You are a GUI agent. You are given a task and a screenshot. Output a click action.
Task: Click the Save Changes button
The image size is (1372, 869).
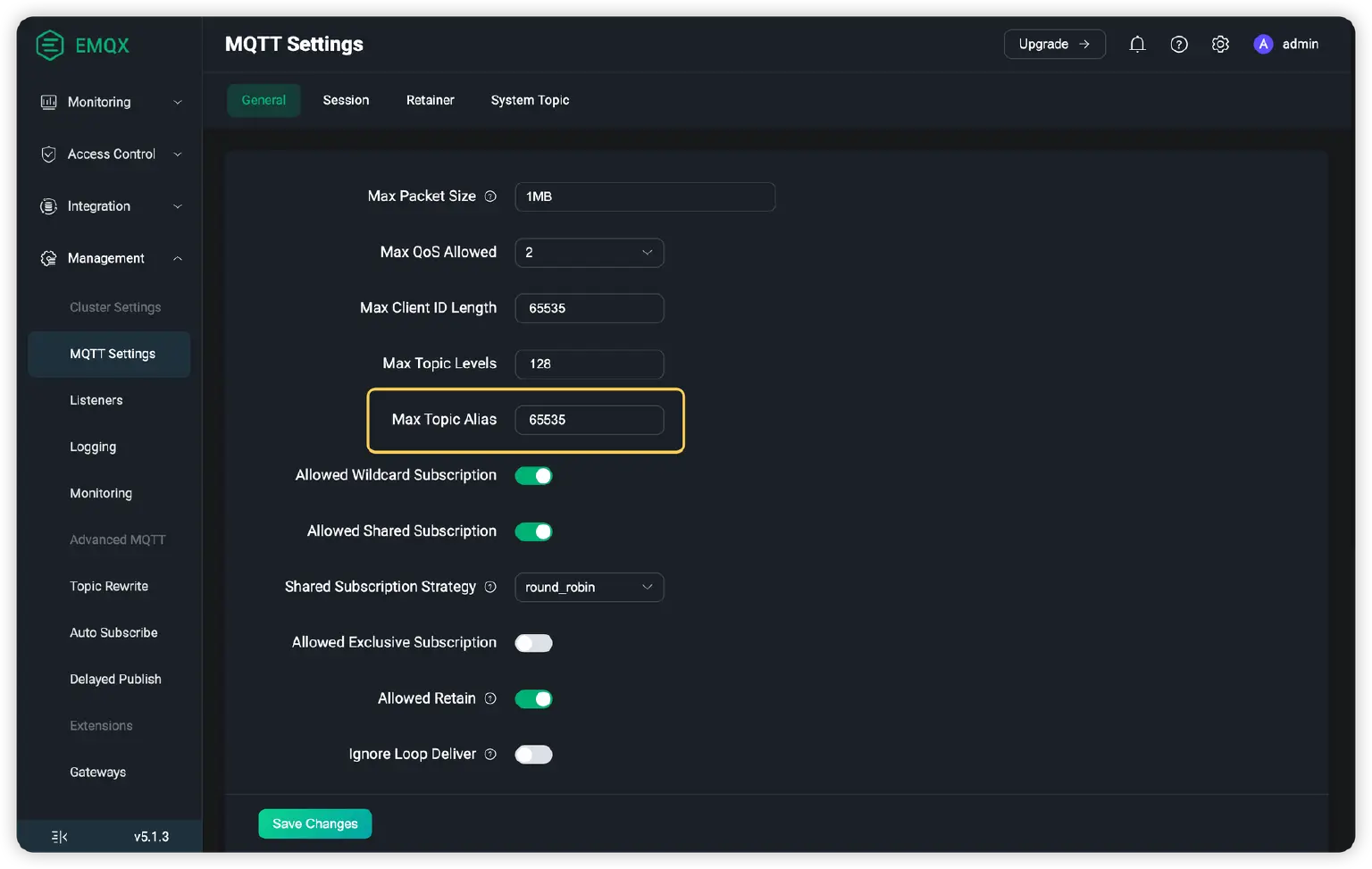(x=314, y=823)
